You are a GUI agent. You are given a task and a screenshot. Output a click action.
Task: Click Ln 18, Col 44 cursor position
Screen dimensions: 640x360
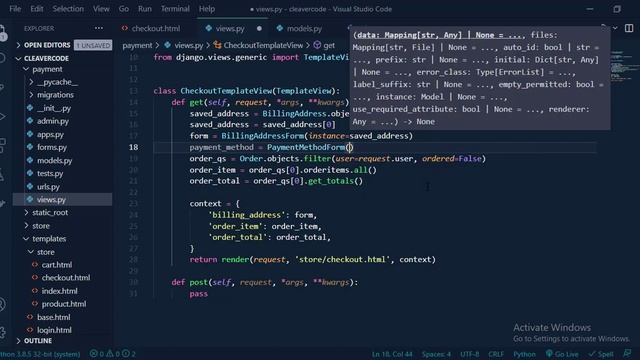pyautogui.click(x=392, y=354)
